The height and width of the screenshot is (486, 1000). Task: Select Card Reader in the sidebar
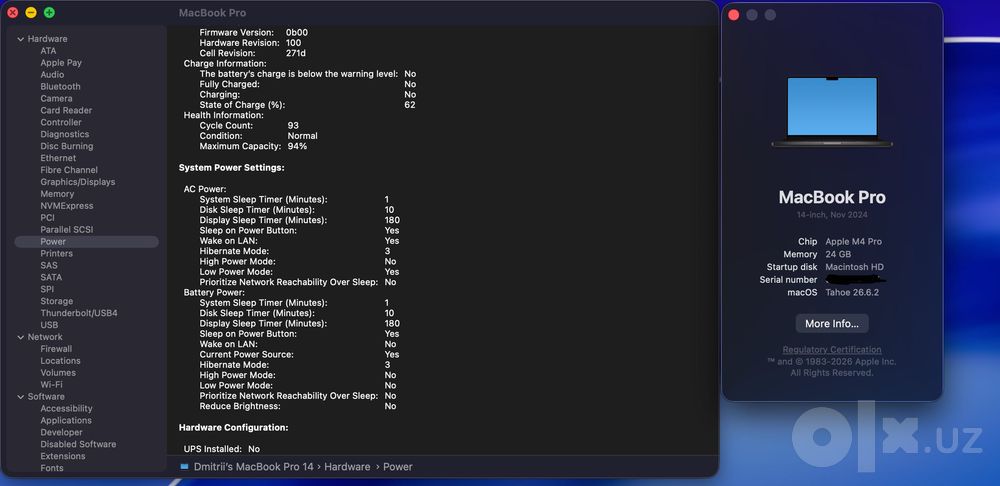[66, 110]
